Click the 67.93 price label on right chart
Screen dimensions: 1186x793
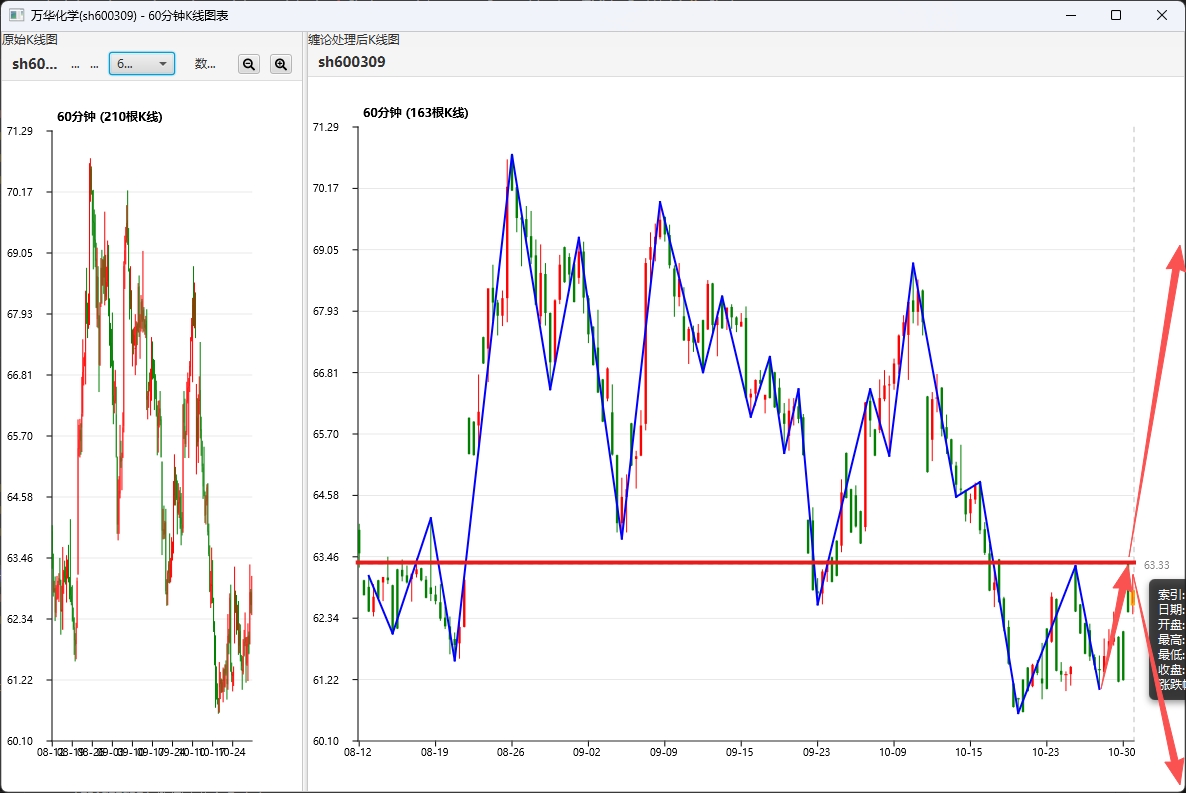326,311
